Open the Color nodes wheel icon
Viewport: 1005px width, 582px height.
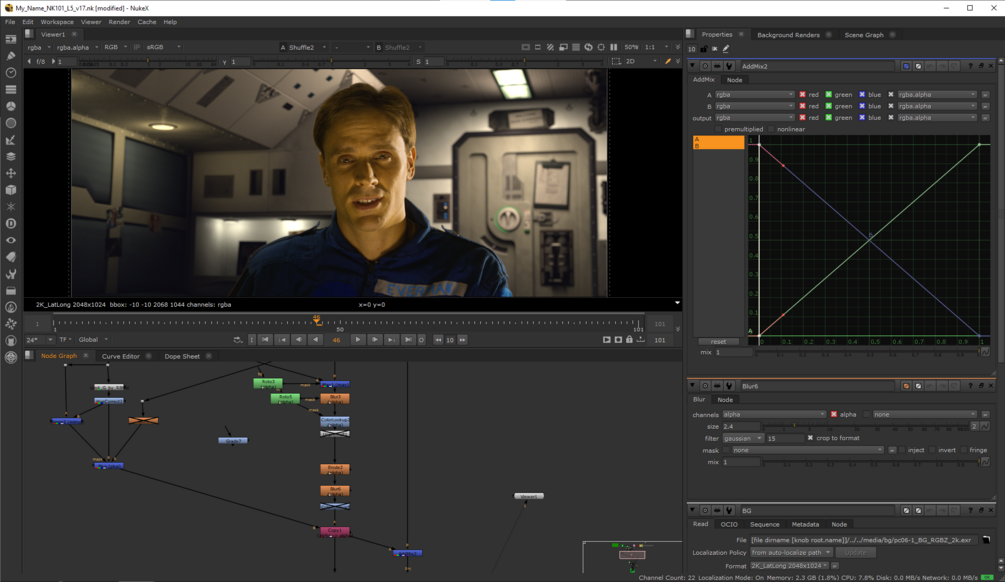point(11,106)
